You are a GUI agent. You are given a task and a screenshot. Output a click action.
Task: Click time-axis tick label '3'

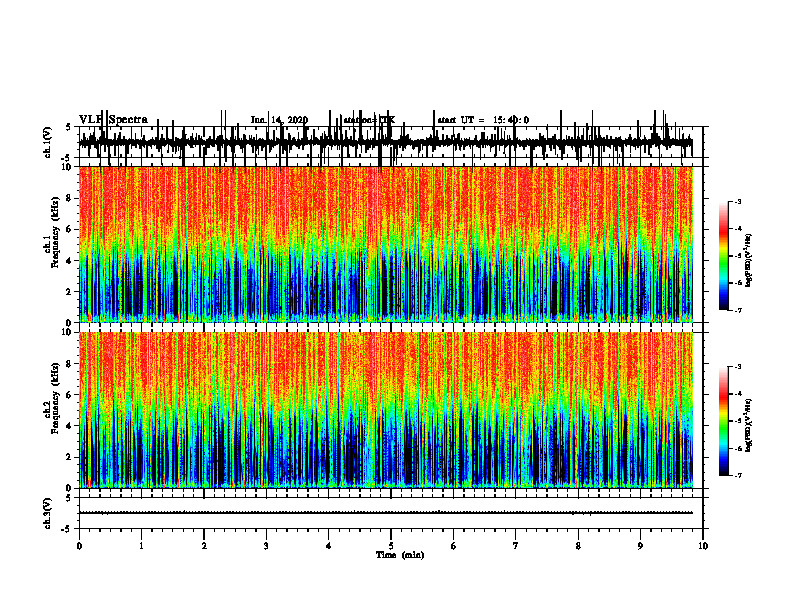pos(266,546)
